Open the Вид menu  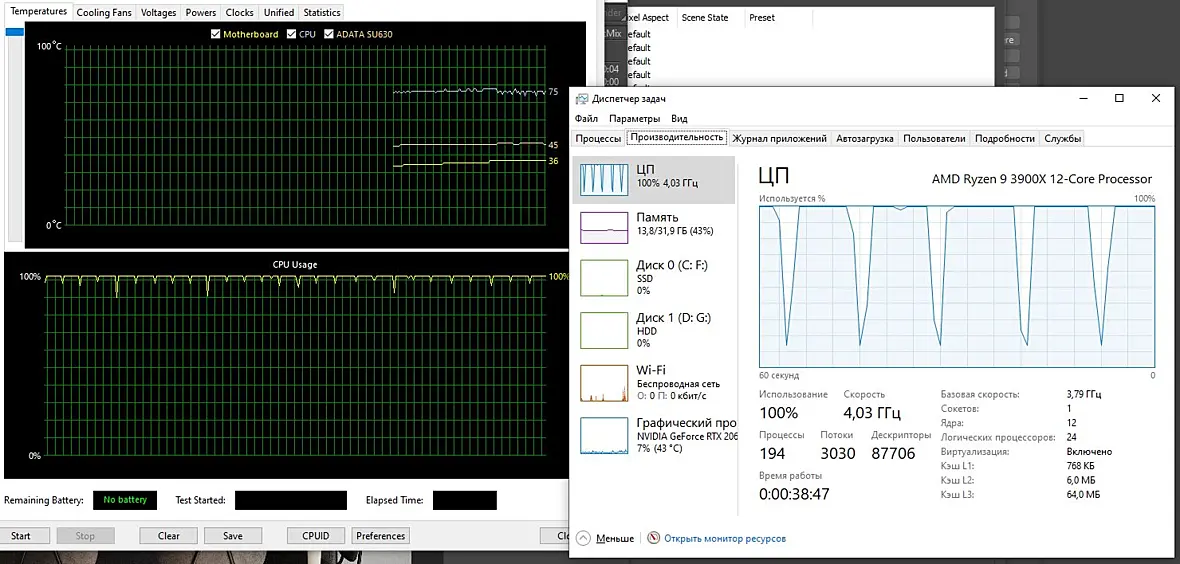679,119
